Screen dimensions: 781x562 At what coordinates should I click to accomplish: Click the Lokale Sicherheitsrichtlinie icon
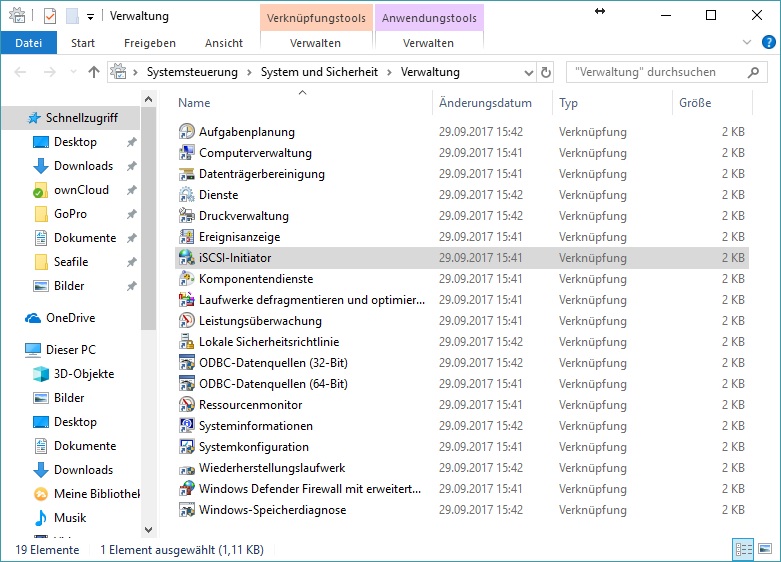point(187,342)
